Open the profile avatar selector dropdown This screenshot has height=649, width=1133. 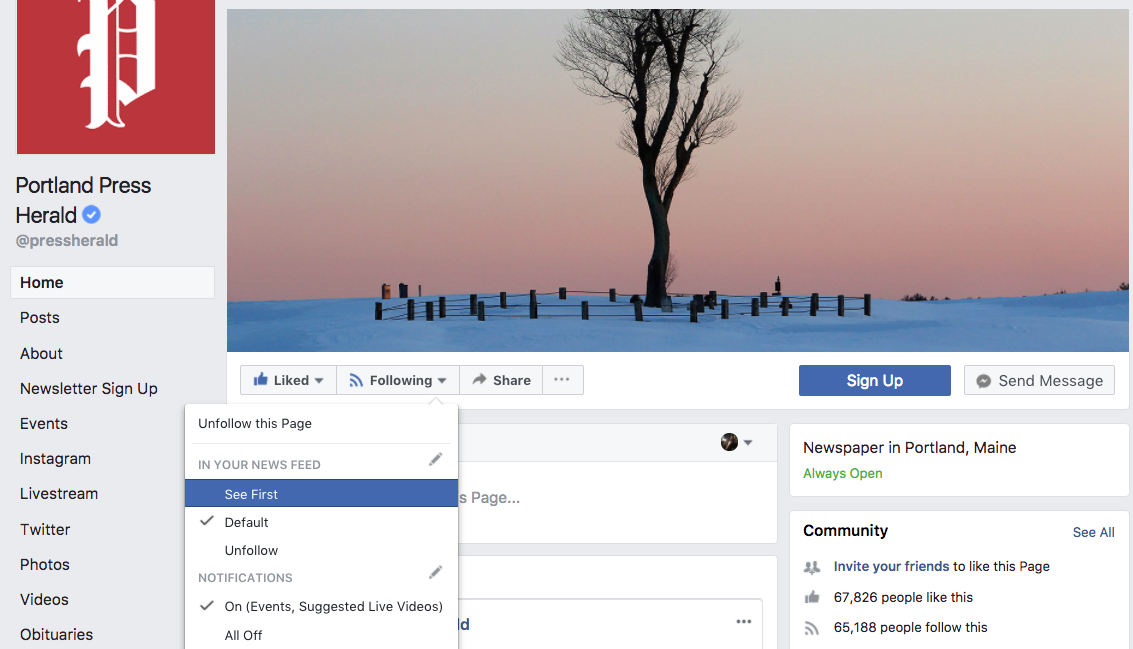[736, 442]
